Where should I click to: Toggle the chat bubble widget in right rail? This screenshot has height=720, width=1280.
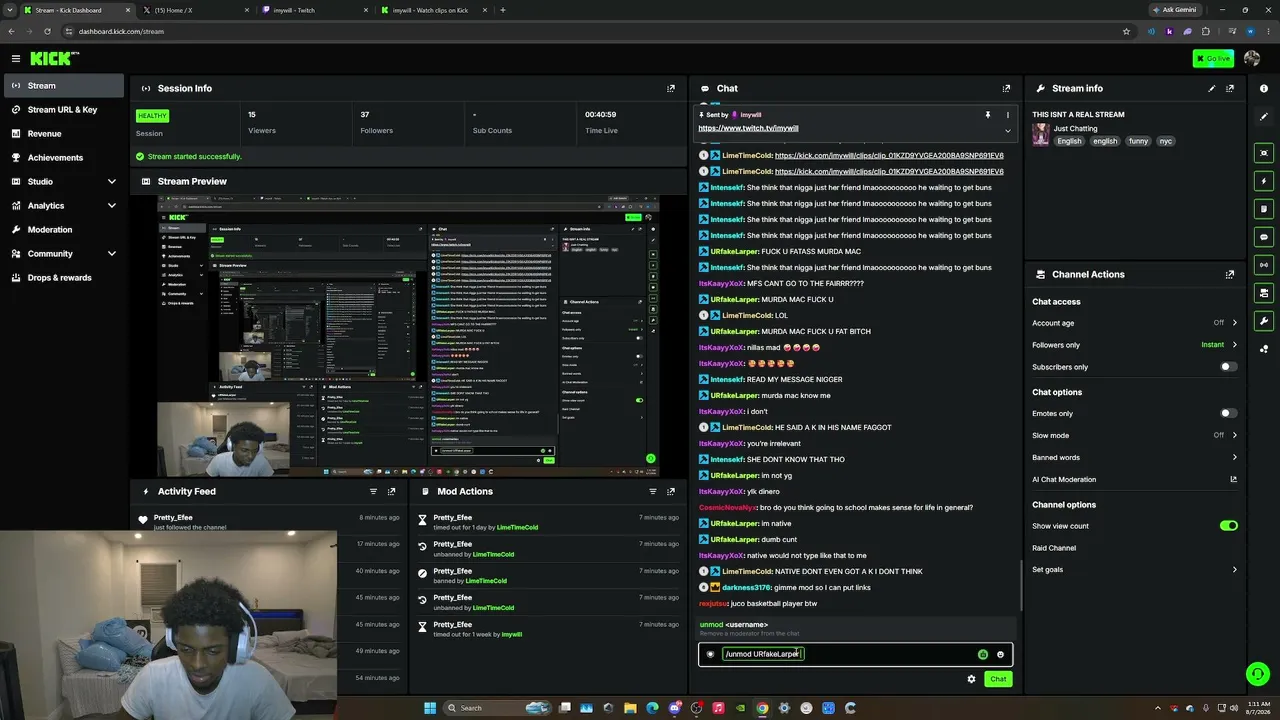pos(1264,237)
